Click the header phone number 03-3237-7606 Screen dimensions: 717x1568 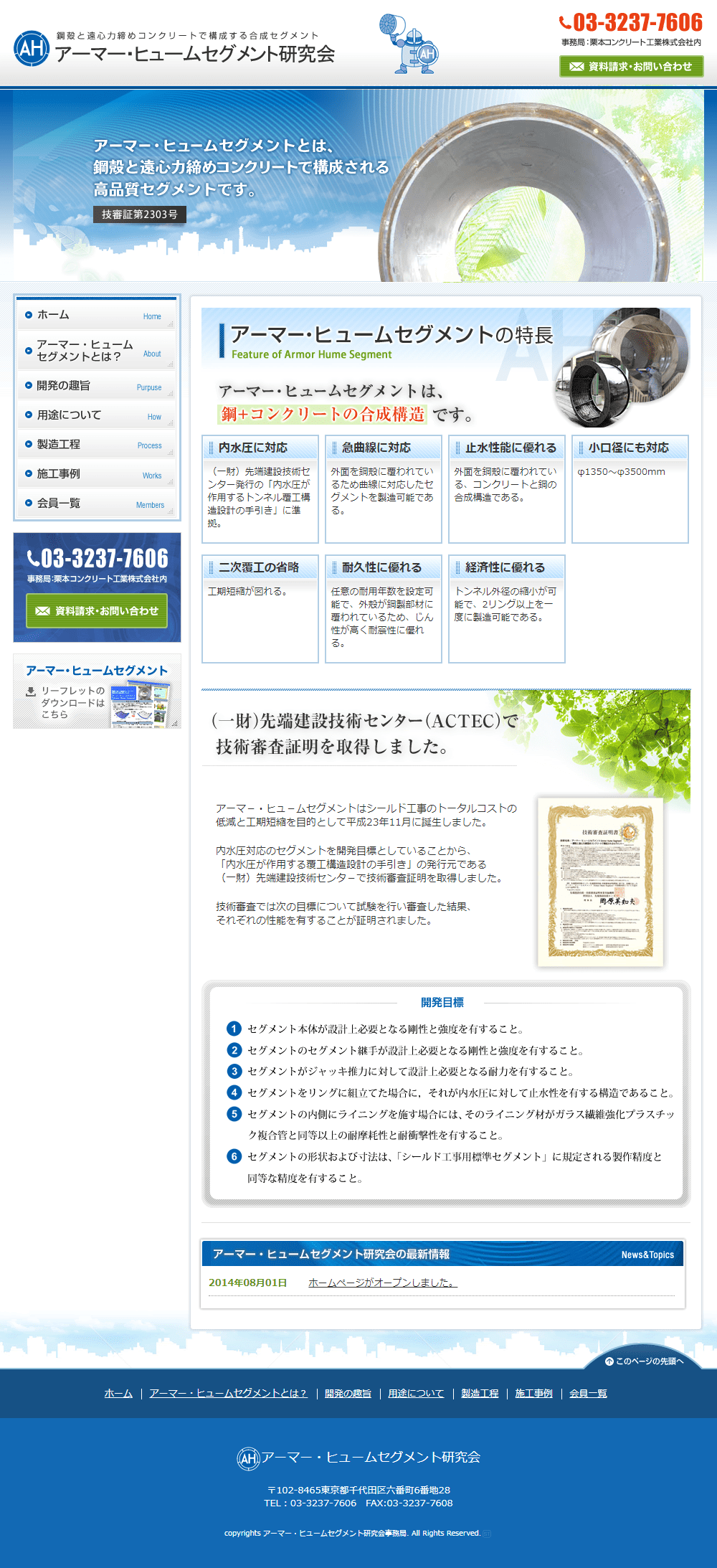click(631, 22)
